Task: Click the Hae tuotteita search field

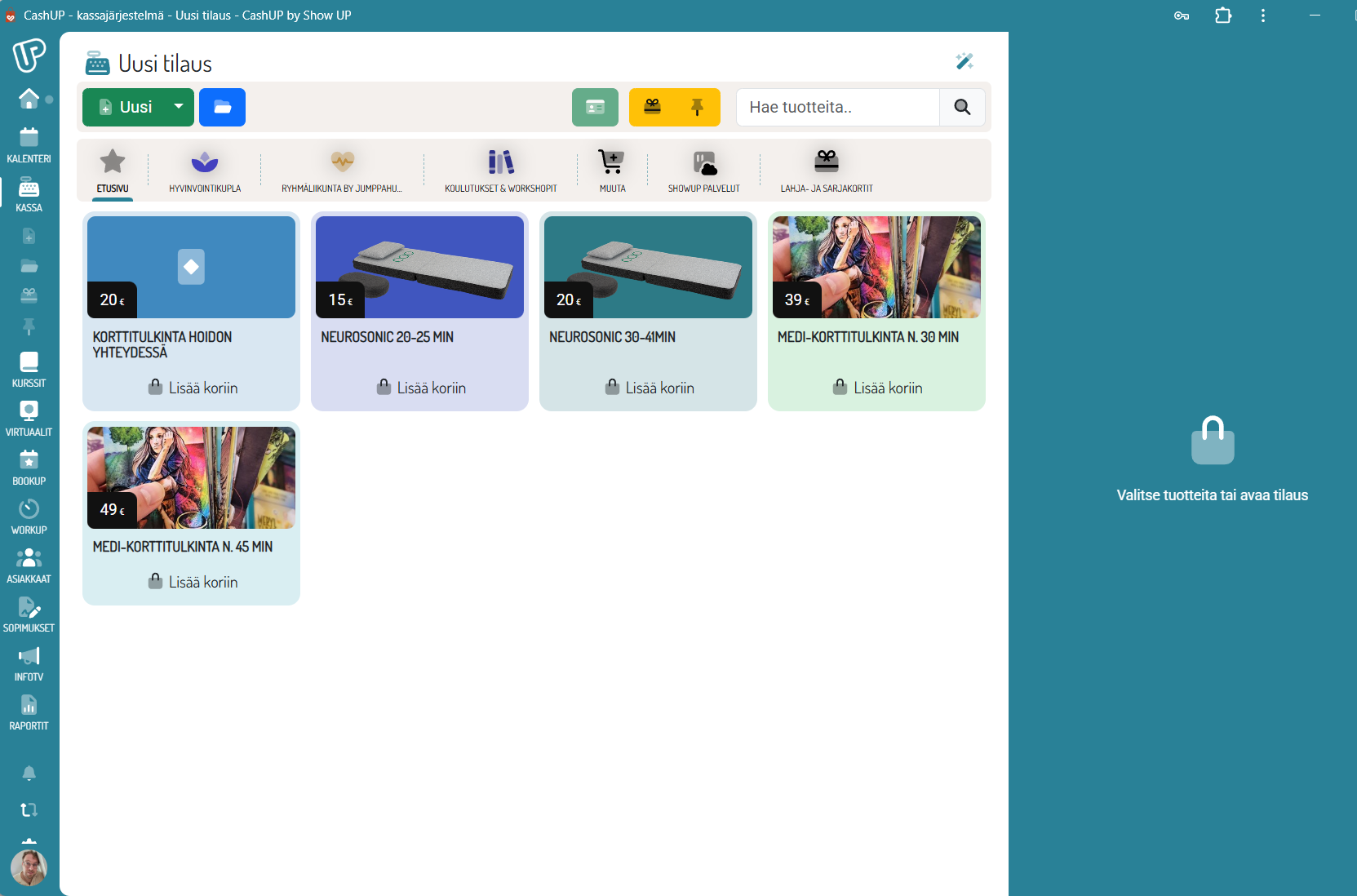Action: (x=837, y=107)
